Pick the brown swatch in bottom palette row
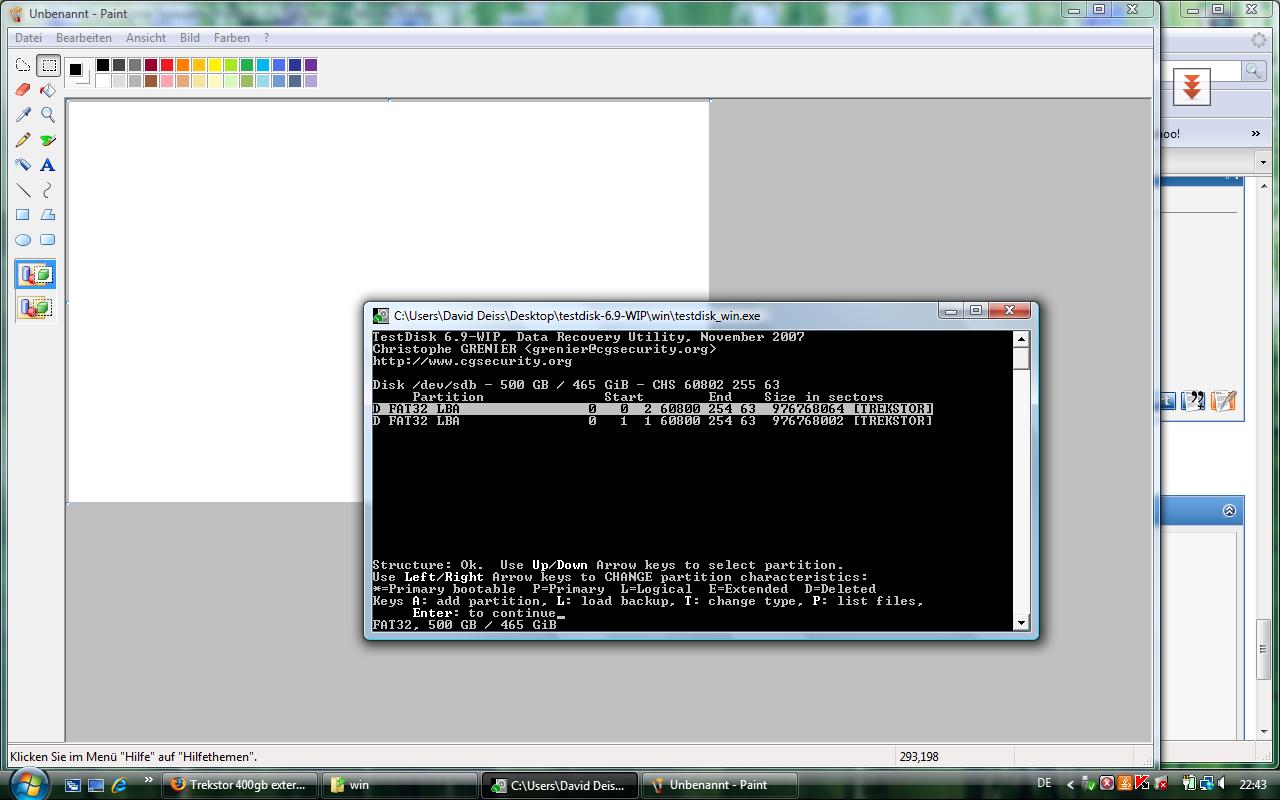1280x800 pixels. [151, 81]
